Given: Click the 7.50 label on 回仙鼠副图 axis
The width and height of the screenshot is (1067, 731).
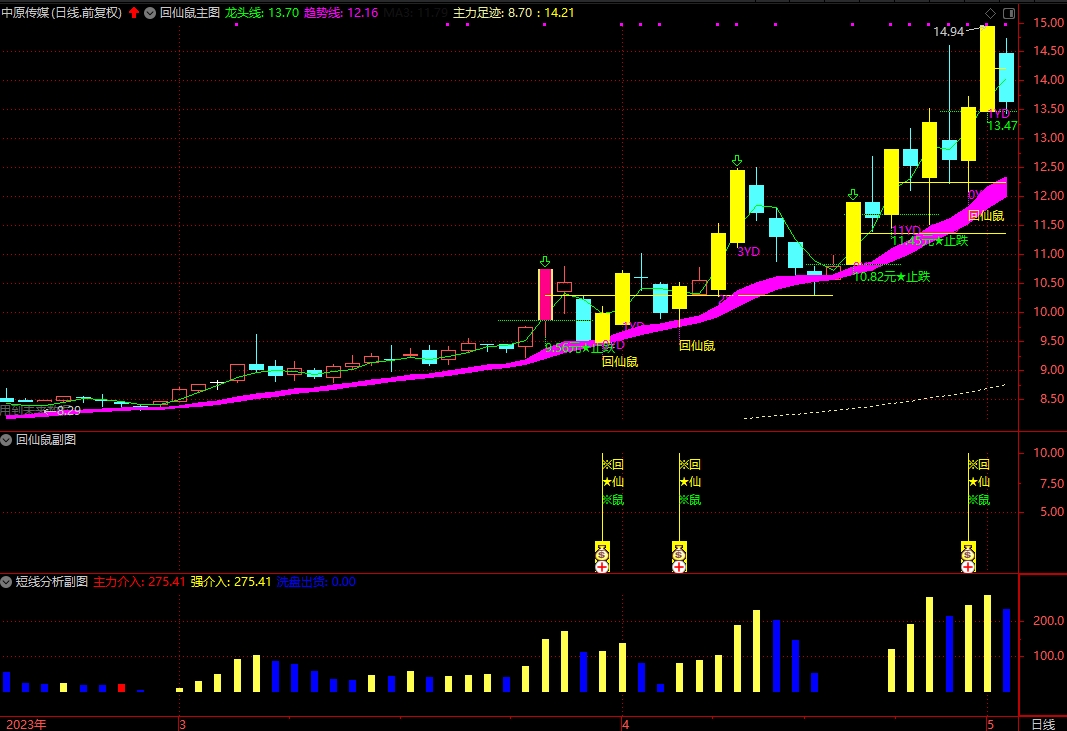Looking at the screenshot, I should click(x=1052, y=483).
